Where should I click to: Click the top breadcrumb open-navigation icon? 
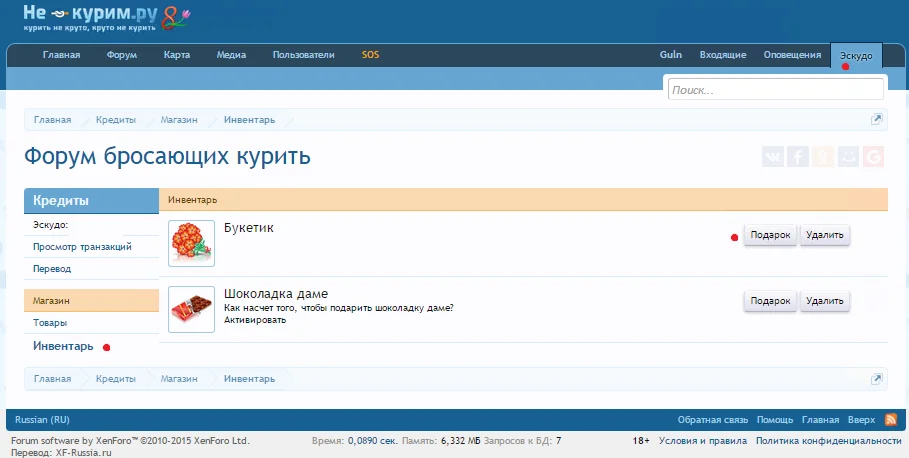876,120
